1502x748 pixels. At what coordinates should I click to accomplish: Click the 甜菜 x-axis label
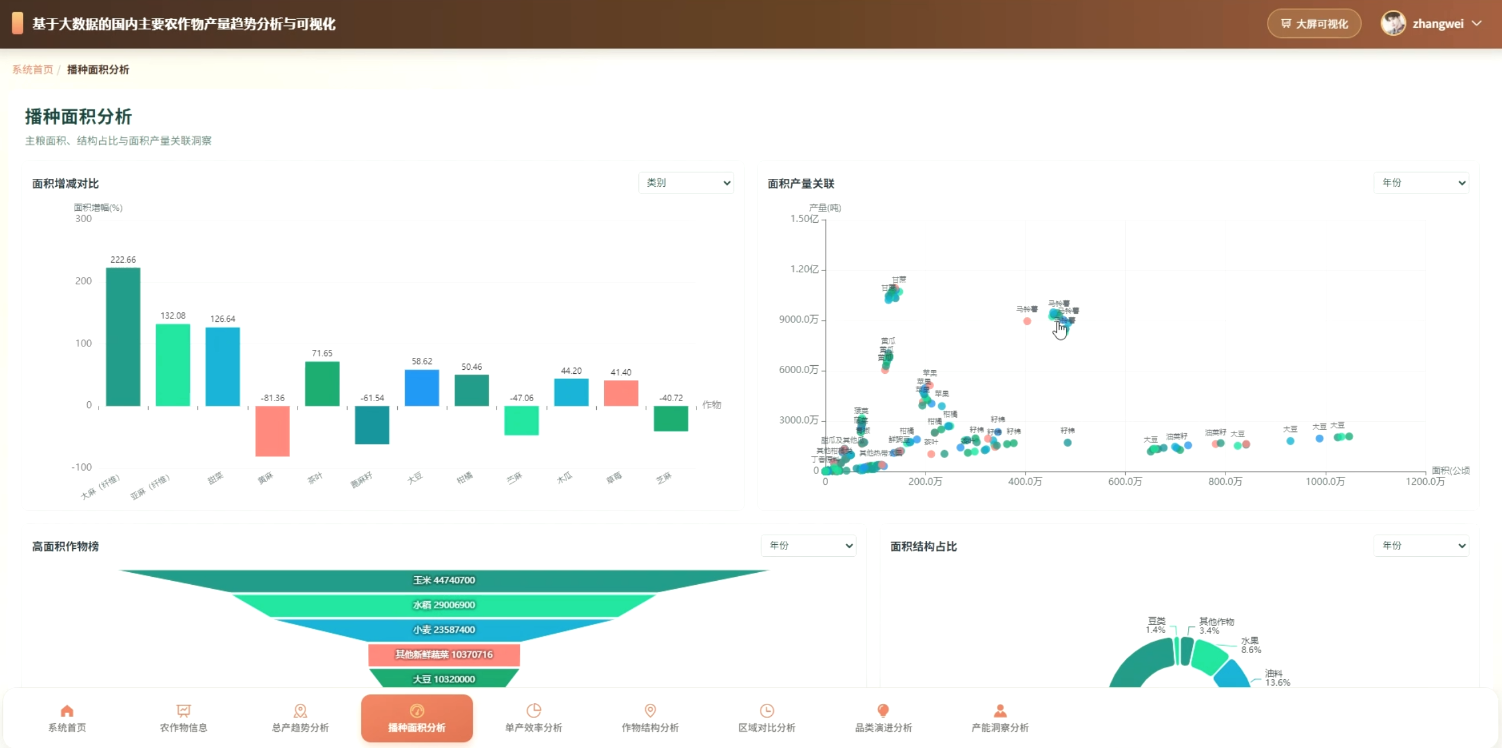216,479
